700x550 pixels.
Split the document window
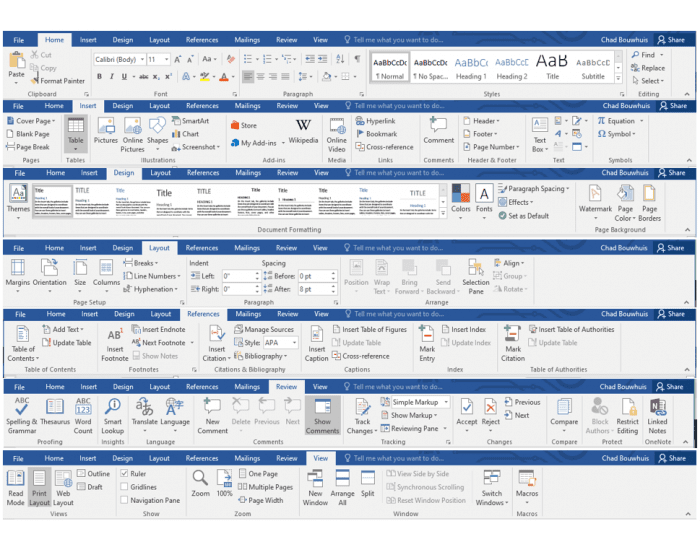[x=367, y=483]
